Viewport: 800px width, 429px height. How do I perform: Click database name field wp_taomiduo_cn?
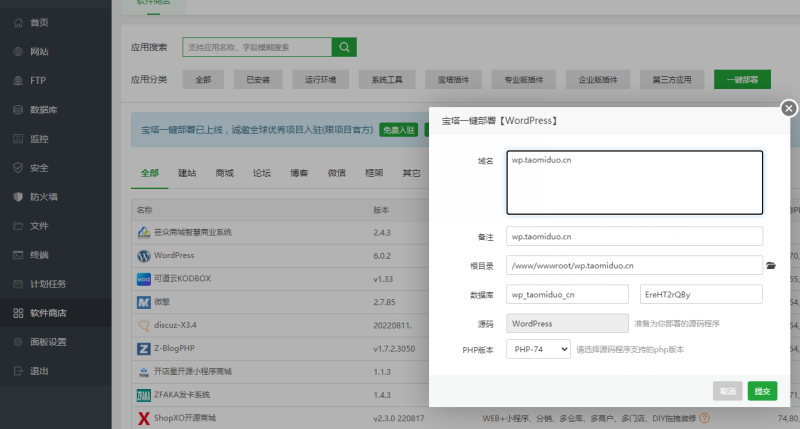[x=567, y=294]
